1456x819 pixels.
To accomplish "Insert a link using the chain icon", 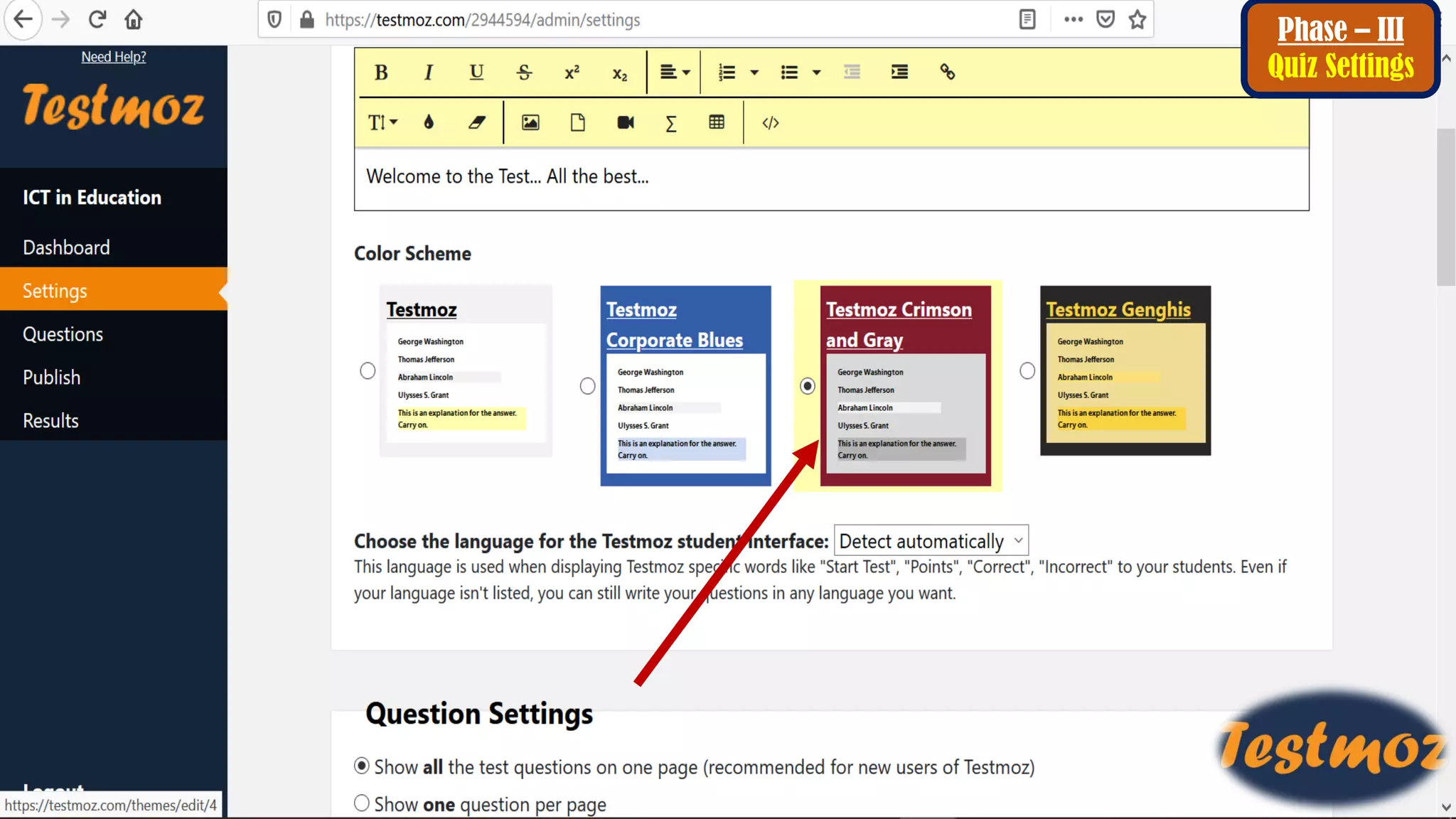I will [947, 72].
